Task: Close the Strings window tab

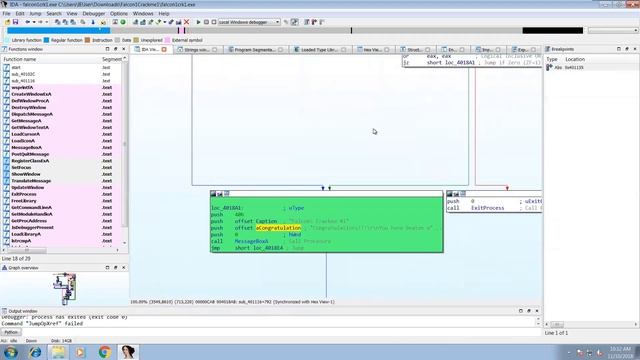Action: pos(215,49)
